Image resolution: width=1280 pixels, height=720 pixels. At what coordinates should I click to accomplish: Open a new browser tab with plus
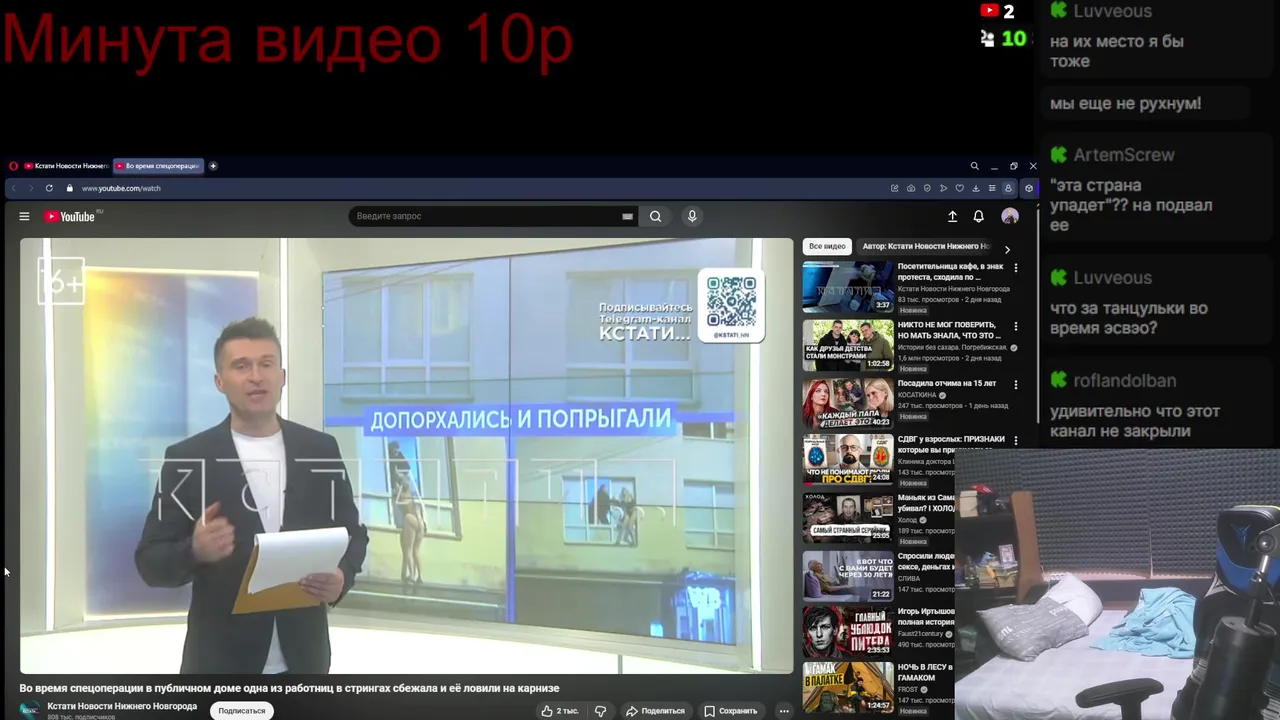[213, 166]
